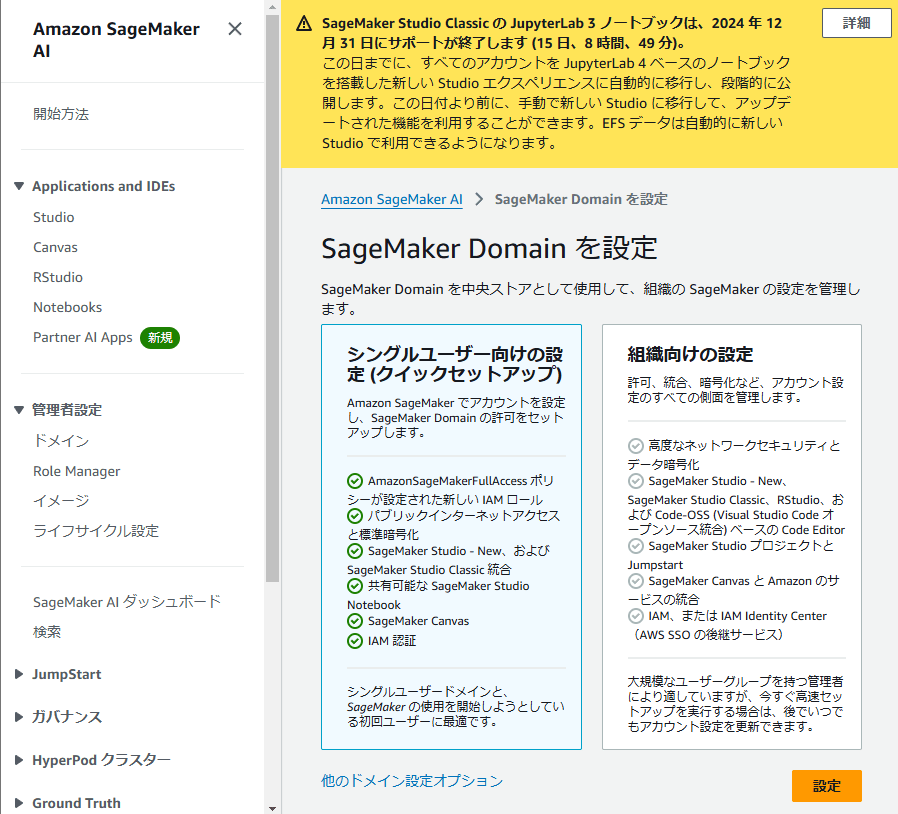
Task: Click the checkmark beside IAM、または IAM Identity Center
Action: click(x=636, y=616)
